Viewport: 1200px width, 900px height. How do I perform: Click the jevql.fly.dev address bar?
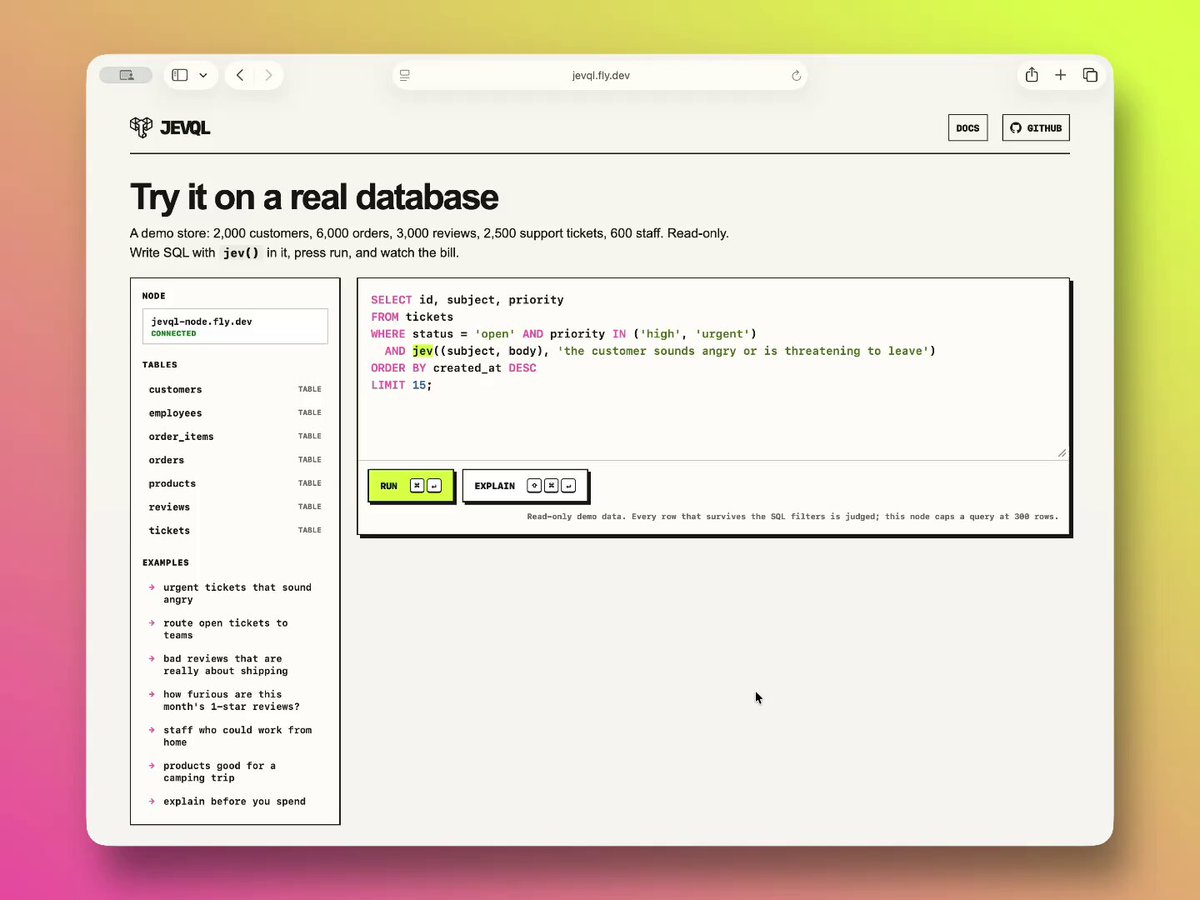600,75
